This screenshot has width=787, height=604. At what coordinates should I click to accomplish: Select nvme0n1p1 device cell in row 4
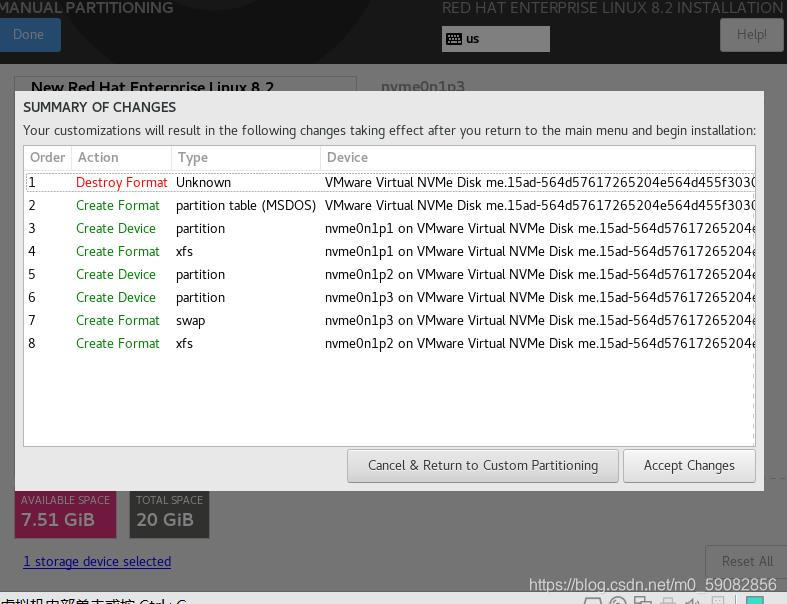540,252
